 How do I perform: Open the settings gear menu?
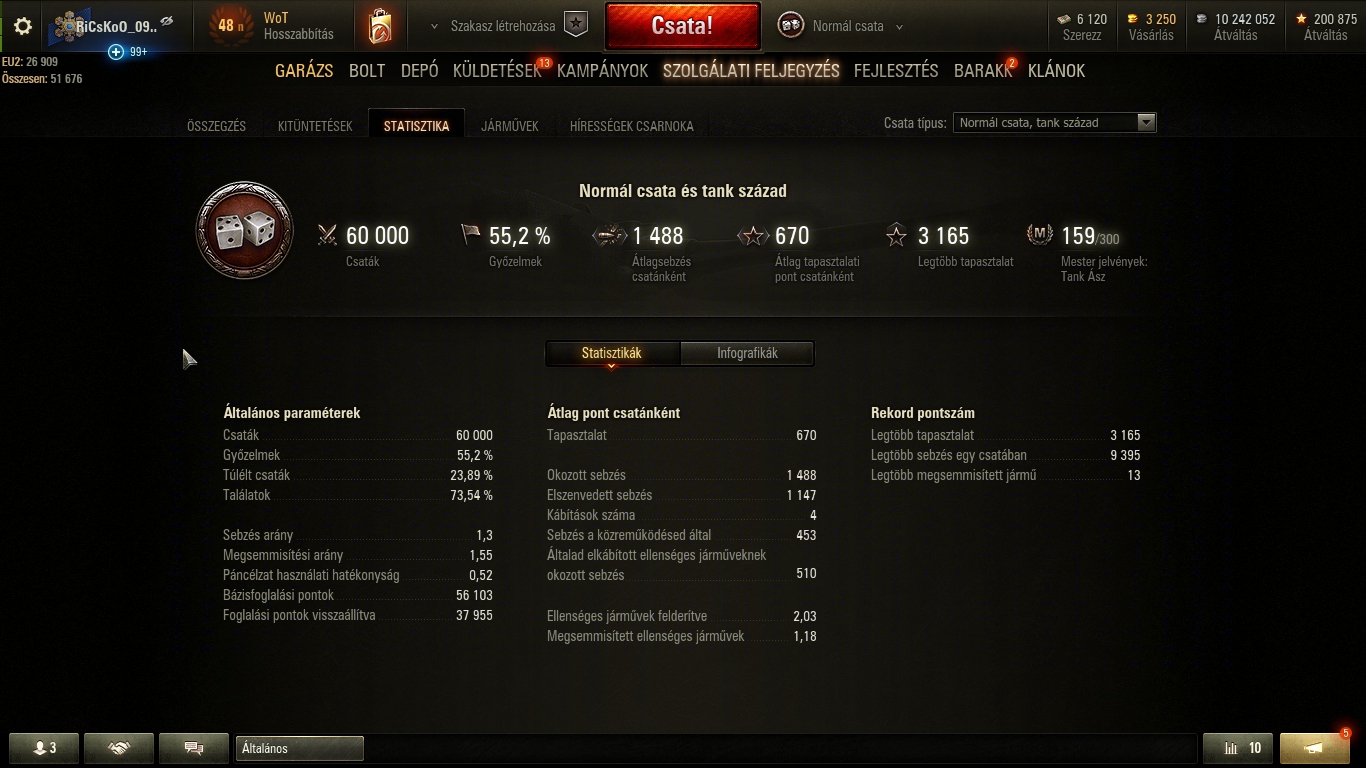pos(22,26)
